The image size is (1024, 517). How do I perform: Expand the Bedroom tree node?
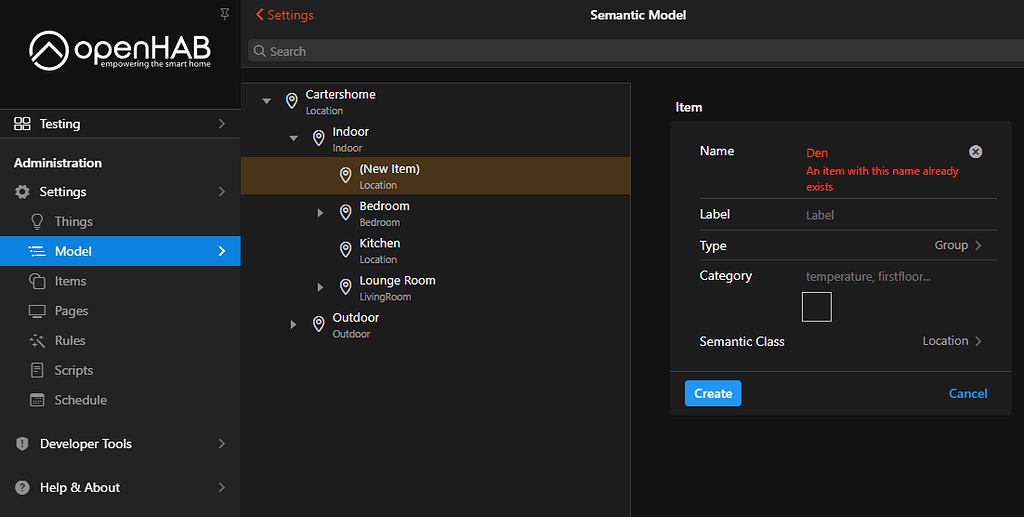[x=320, y=213]
